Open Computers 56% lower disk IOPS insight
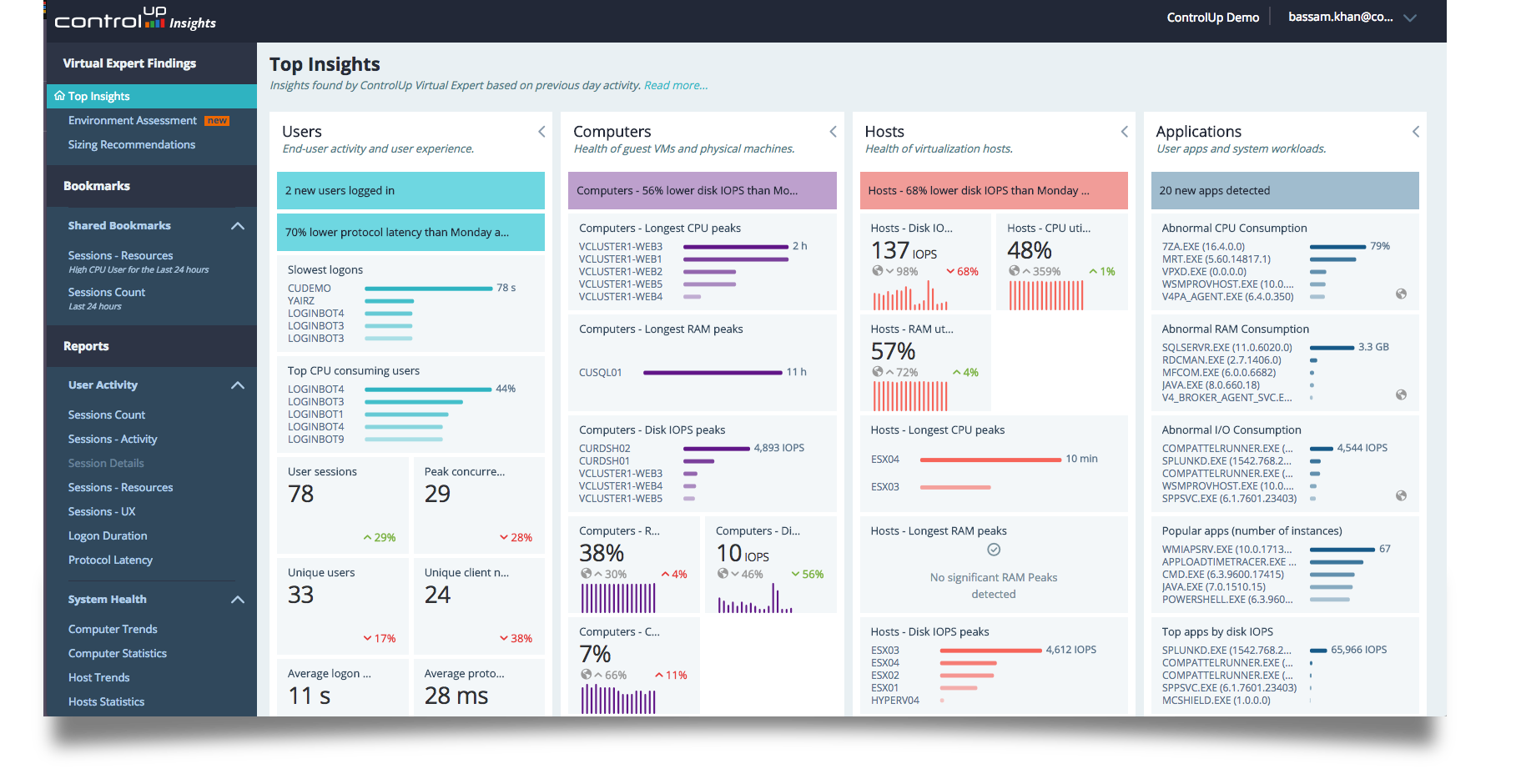1516x784 pixels. pyautogui.click(x=702, y=191)
